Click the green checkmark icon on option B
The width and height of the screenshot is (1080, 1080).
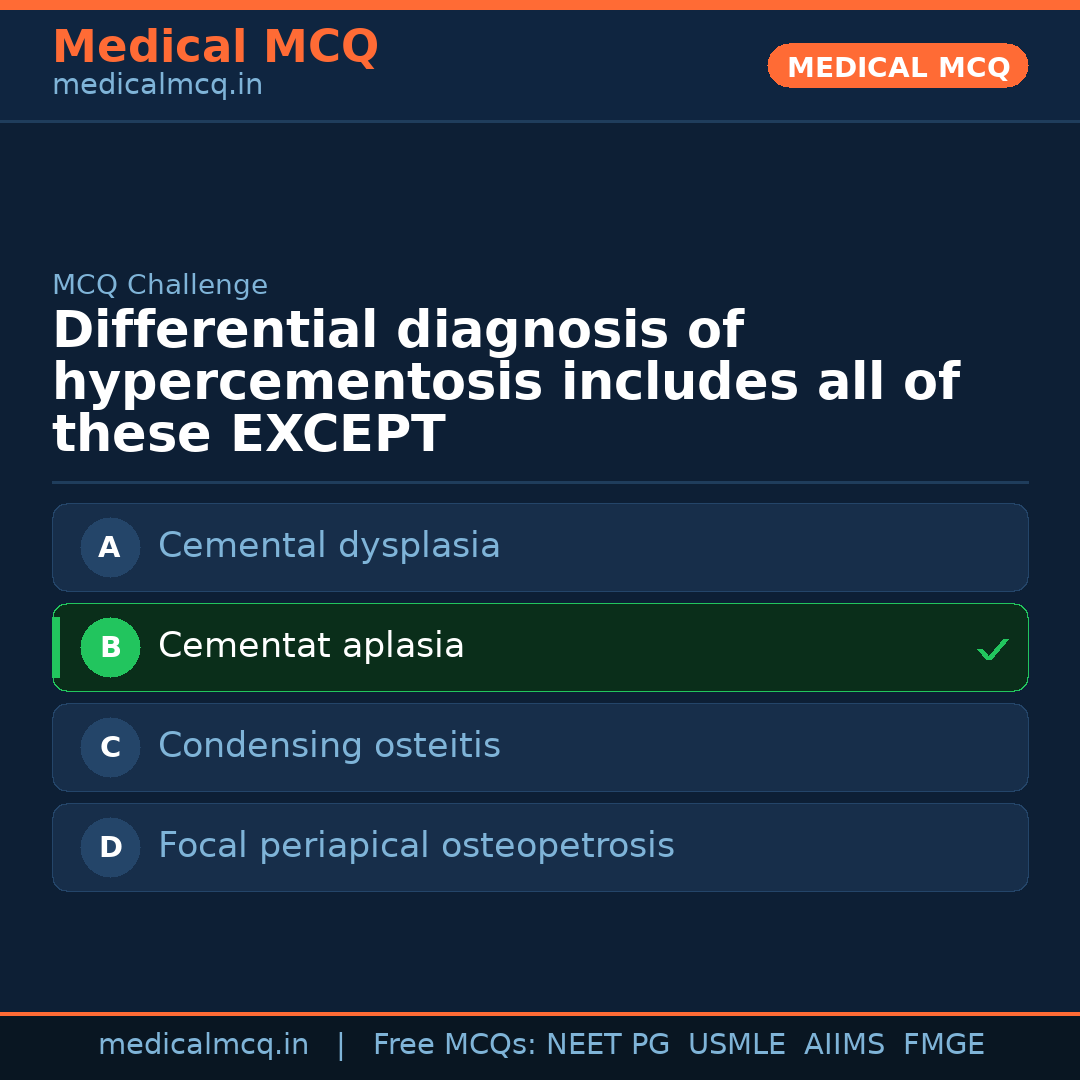click(x=992, y=649)
